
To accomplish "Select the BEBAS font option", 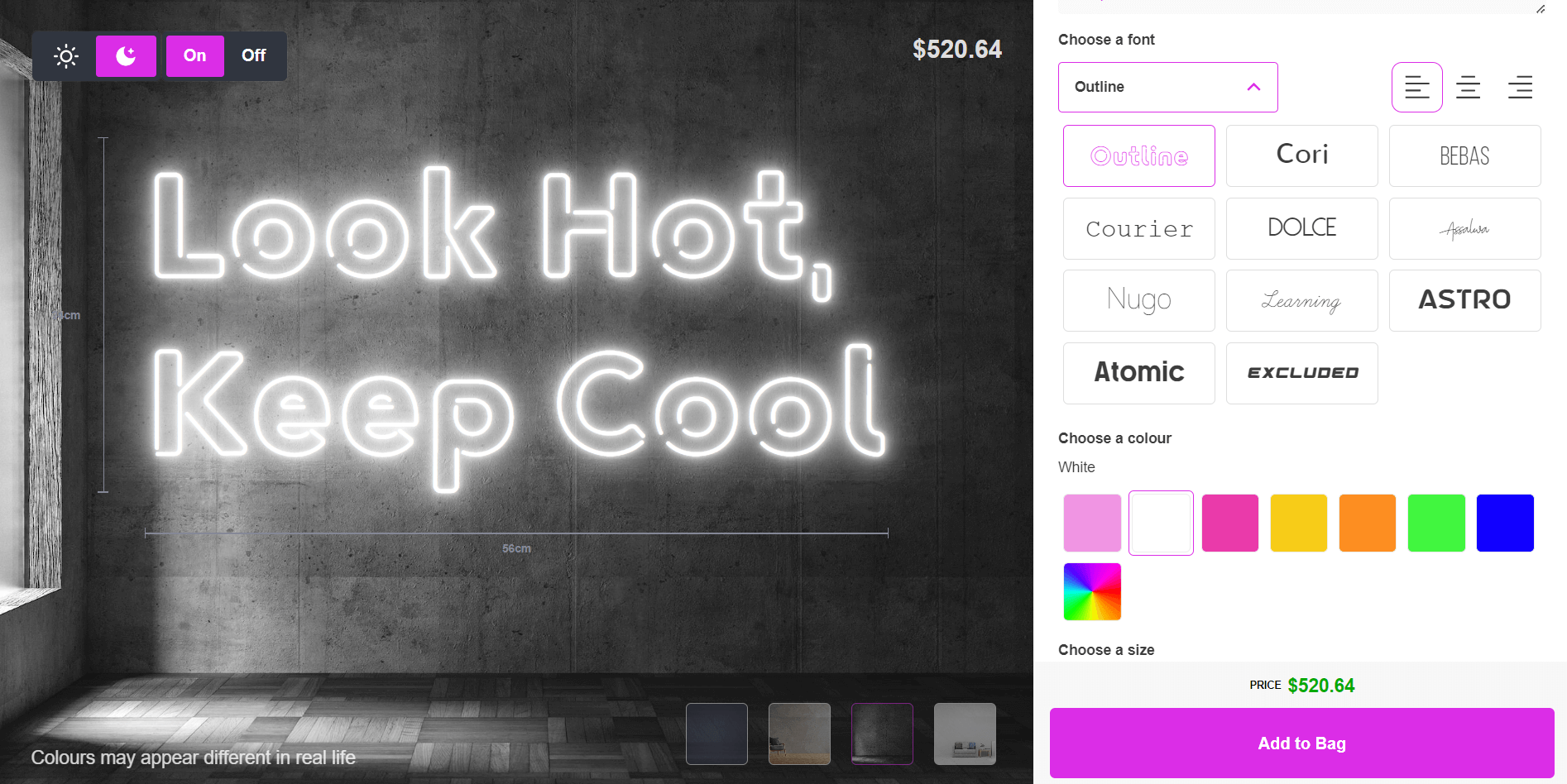I will (1464, 155).
